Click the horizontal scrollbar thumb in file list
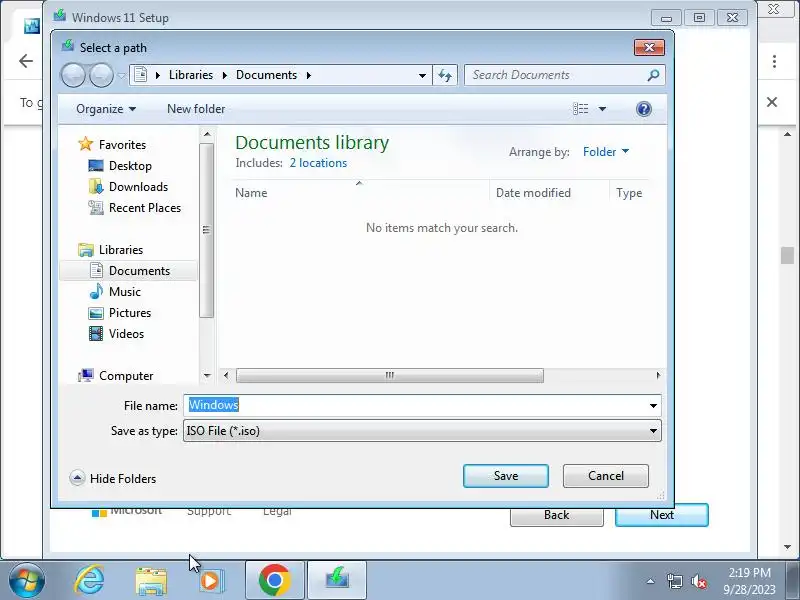800x600 pixels. point(390,376)
